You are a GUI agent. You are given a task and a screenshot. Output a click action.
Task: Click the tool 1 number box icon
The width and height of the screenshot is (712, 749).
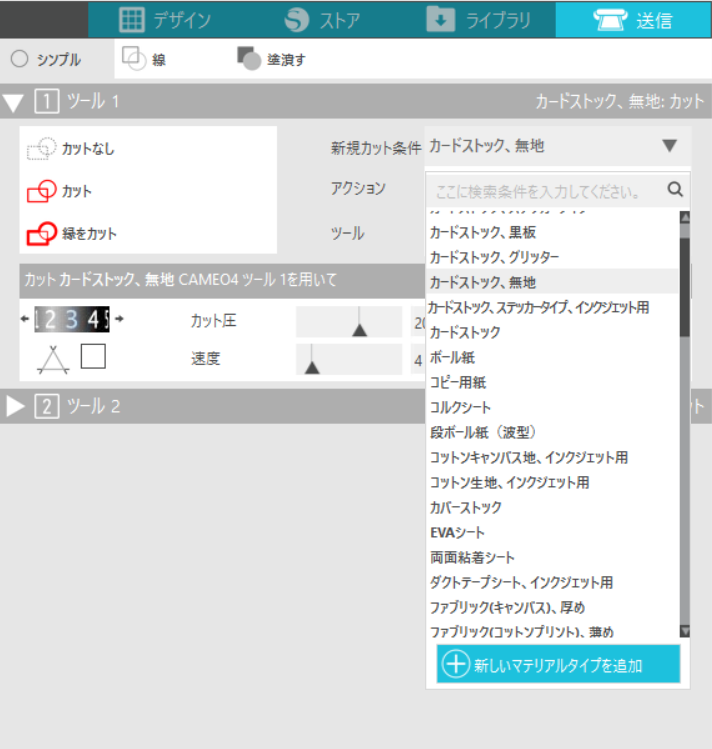pos(47,101)
